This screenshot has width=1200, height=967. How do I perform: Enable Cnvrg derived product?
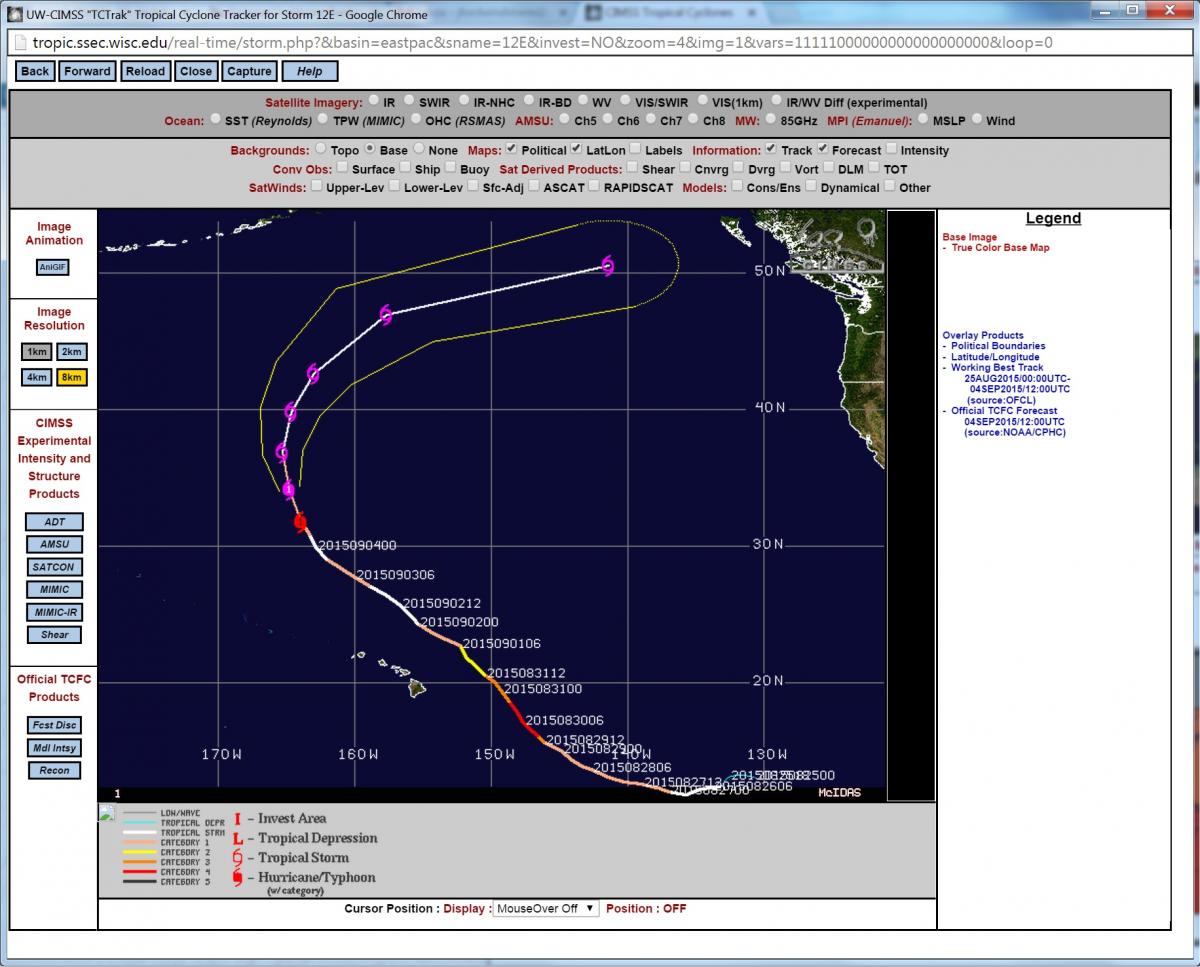pyautogui.click(x=685, y=168)
